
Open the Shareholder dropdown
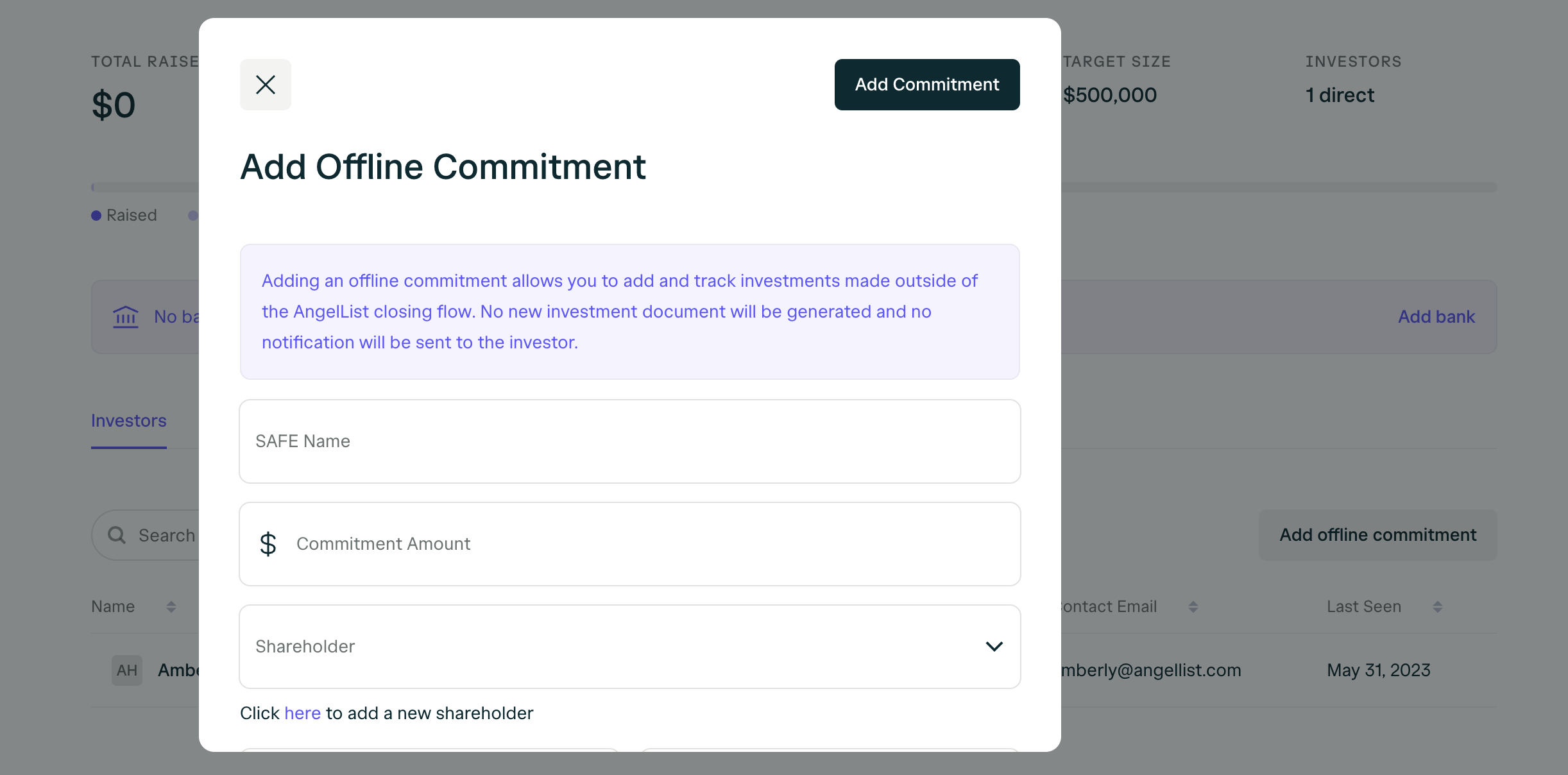pos(630,647)
